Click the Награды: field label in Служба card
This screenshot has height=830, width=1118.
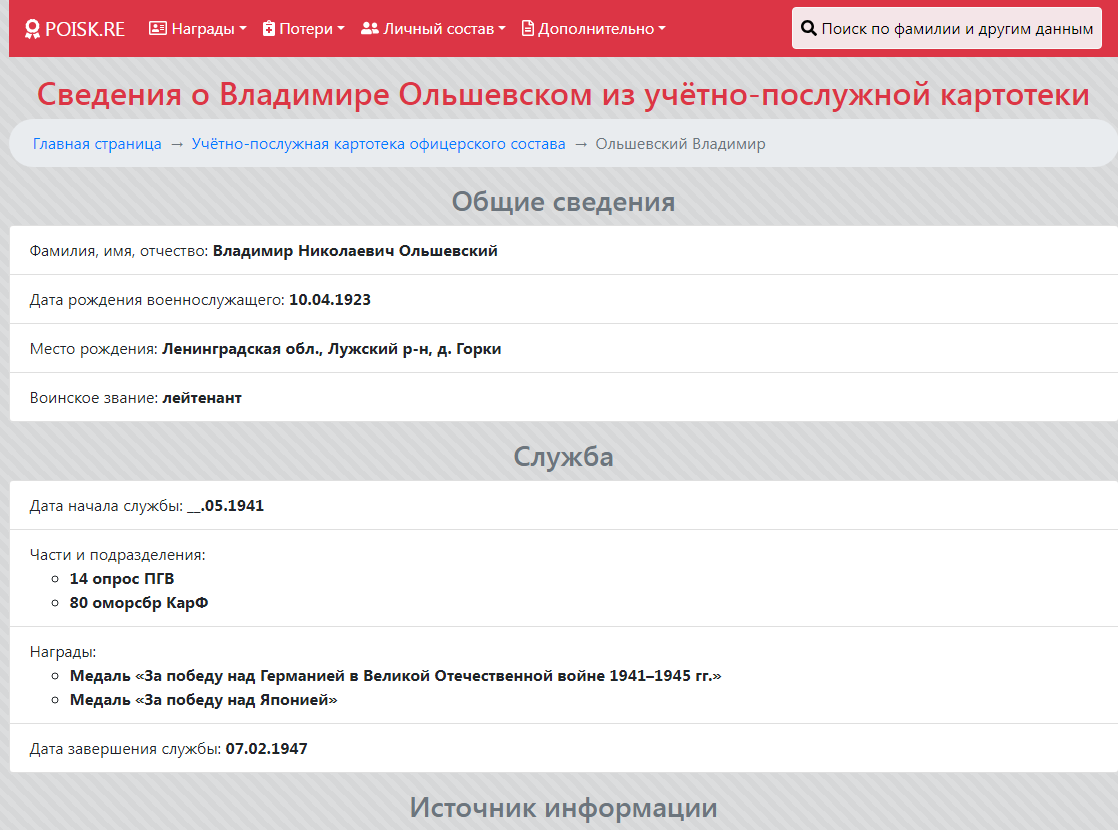tap(63, 652)
